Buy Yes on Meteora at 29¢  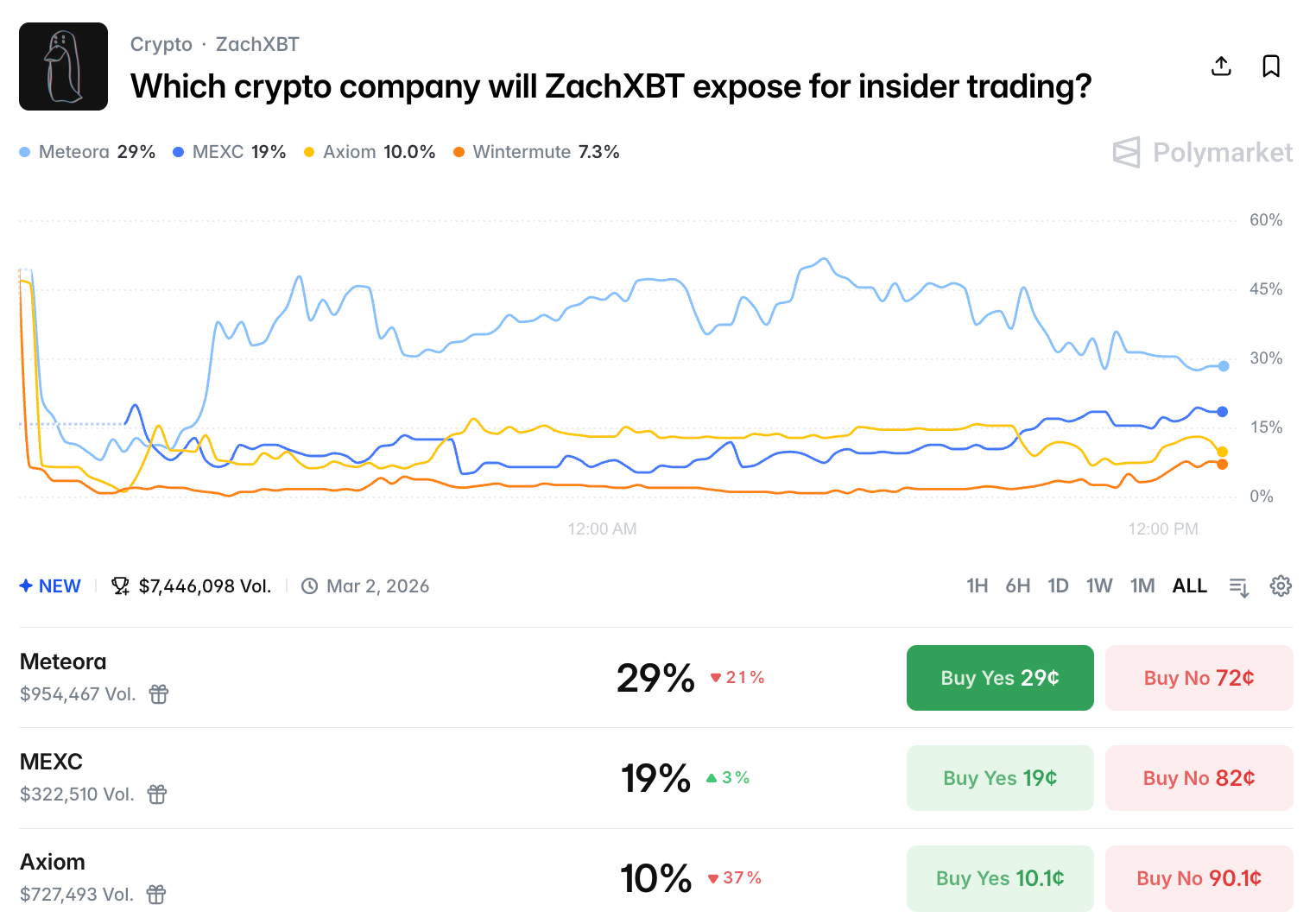coord(999,678)
